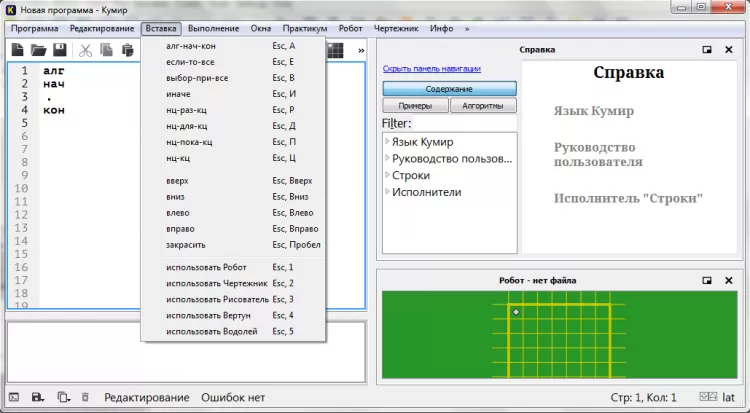Expand the Язык Кумир tree node

pos(387,142)
